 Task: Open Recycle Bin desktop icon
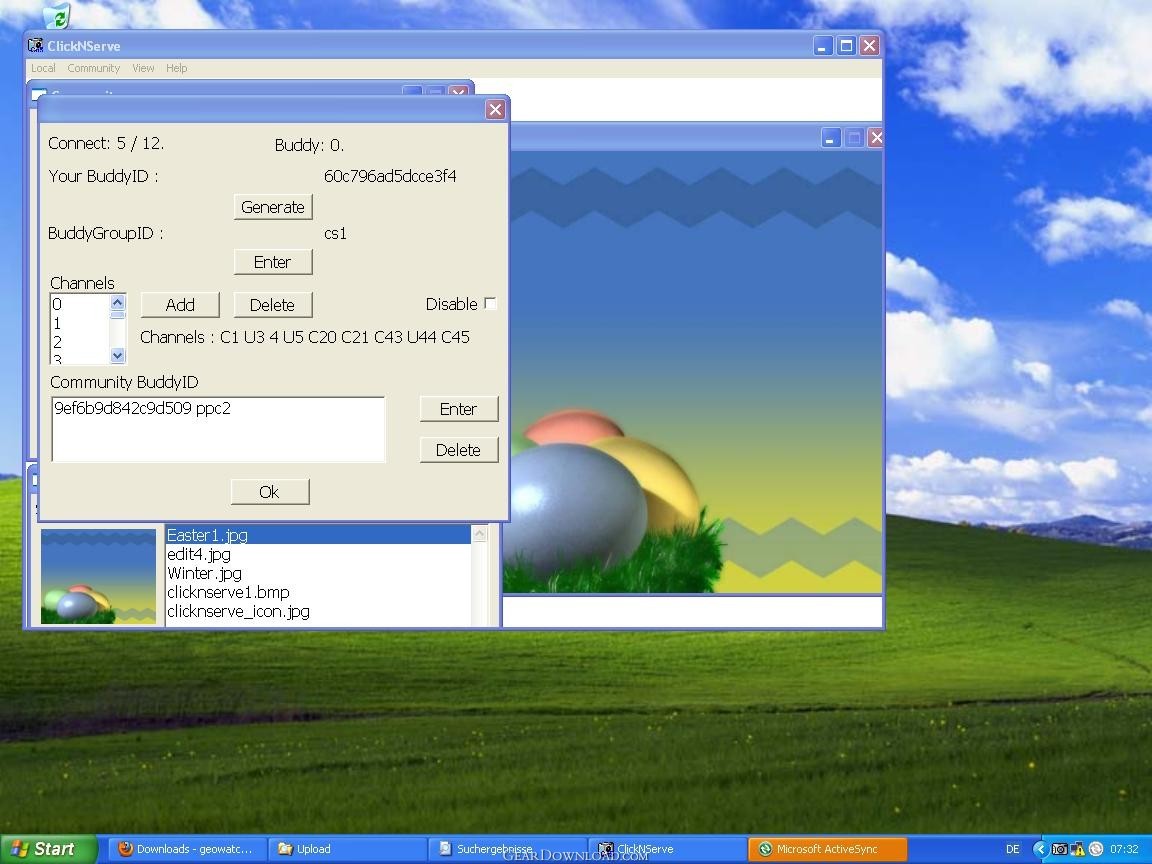coord(57,15)
